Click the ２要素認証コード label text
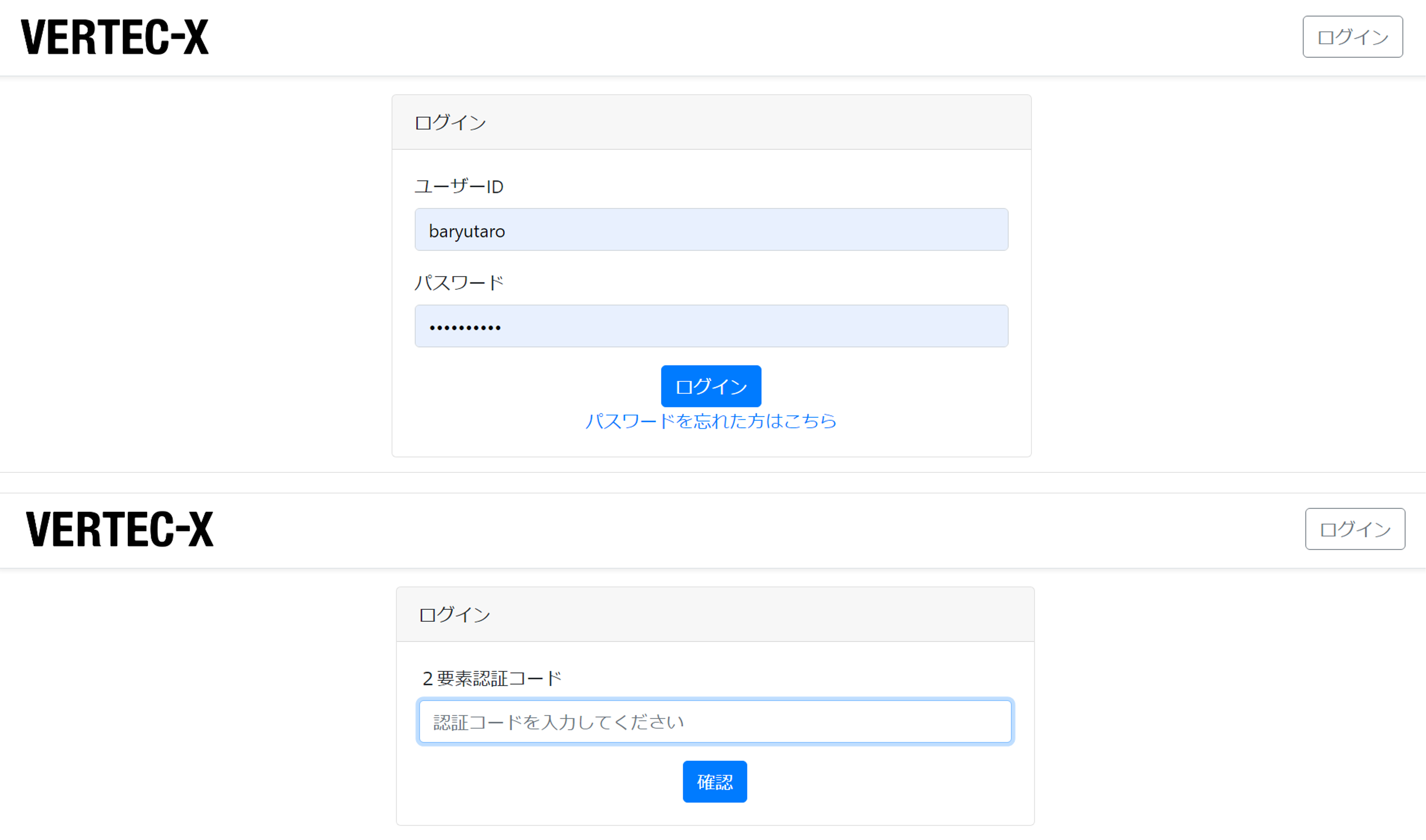Viewport: 1426px width, 840px height. [492, 678]
